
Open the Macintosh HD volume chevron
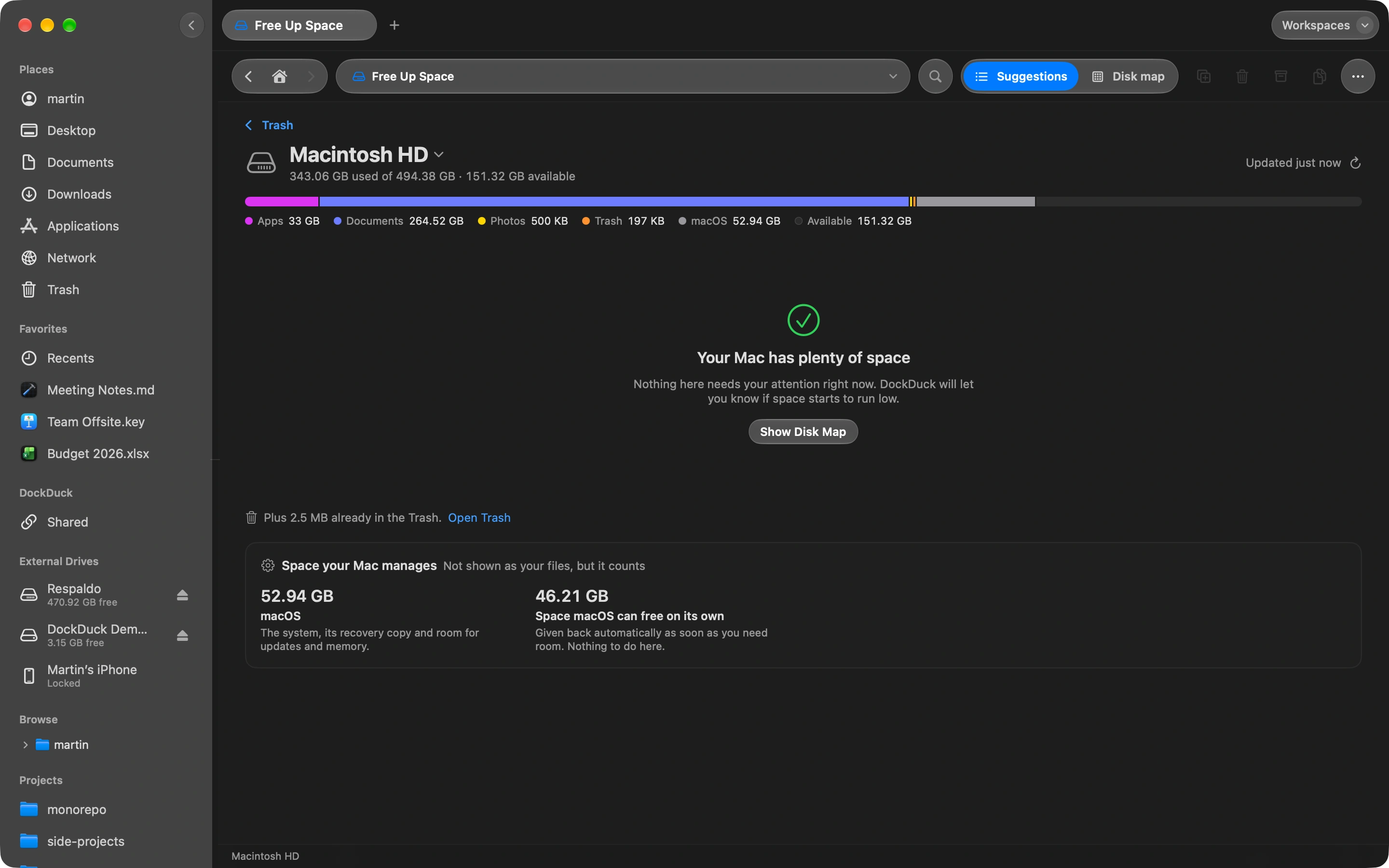point(439,155)
